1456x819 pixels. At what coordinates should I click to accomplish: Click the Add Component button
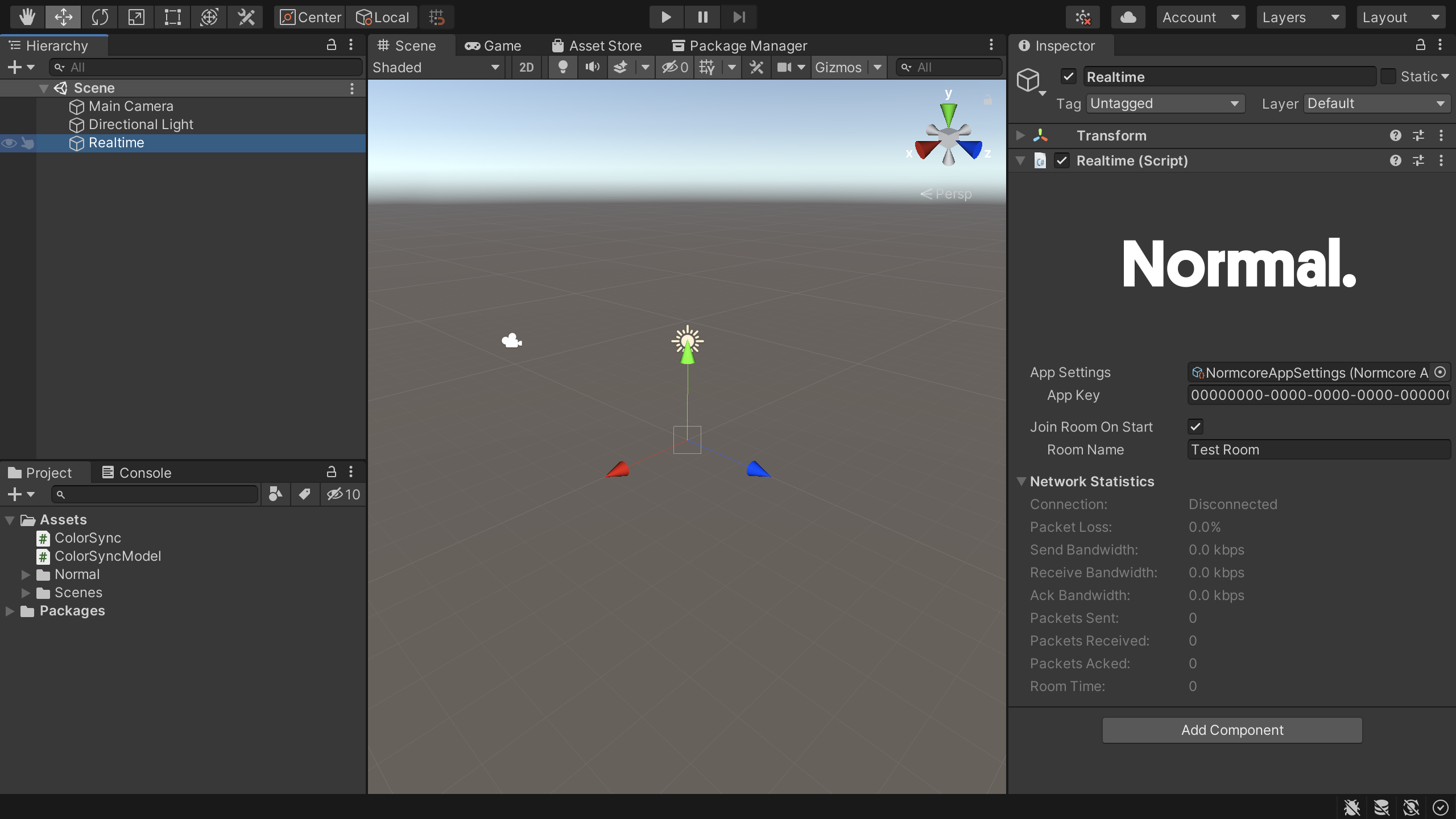click(x=1232, y=730)
